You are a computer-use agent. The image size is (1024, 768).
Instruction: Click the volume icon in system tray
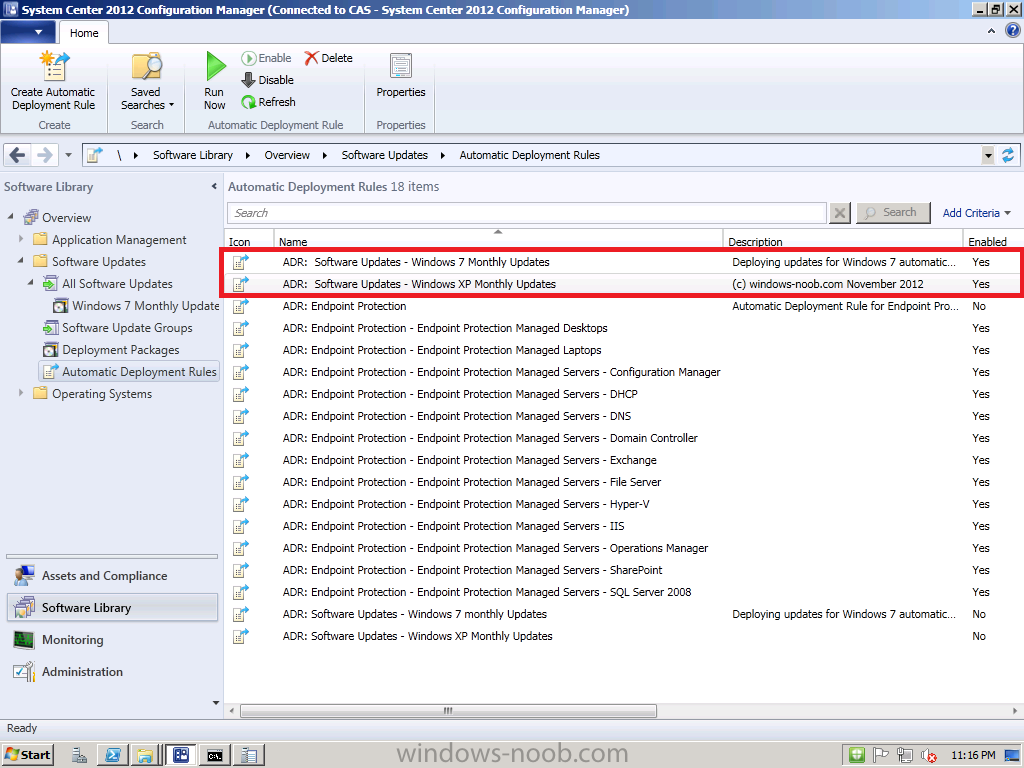929,756
